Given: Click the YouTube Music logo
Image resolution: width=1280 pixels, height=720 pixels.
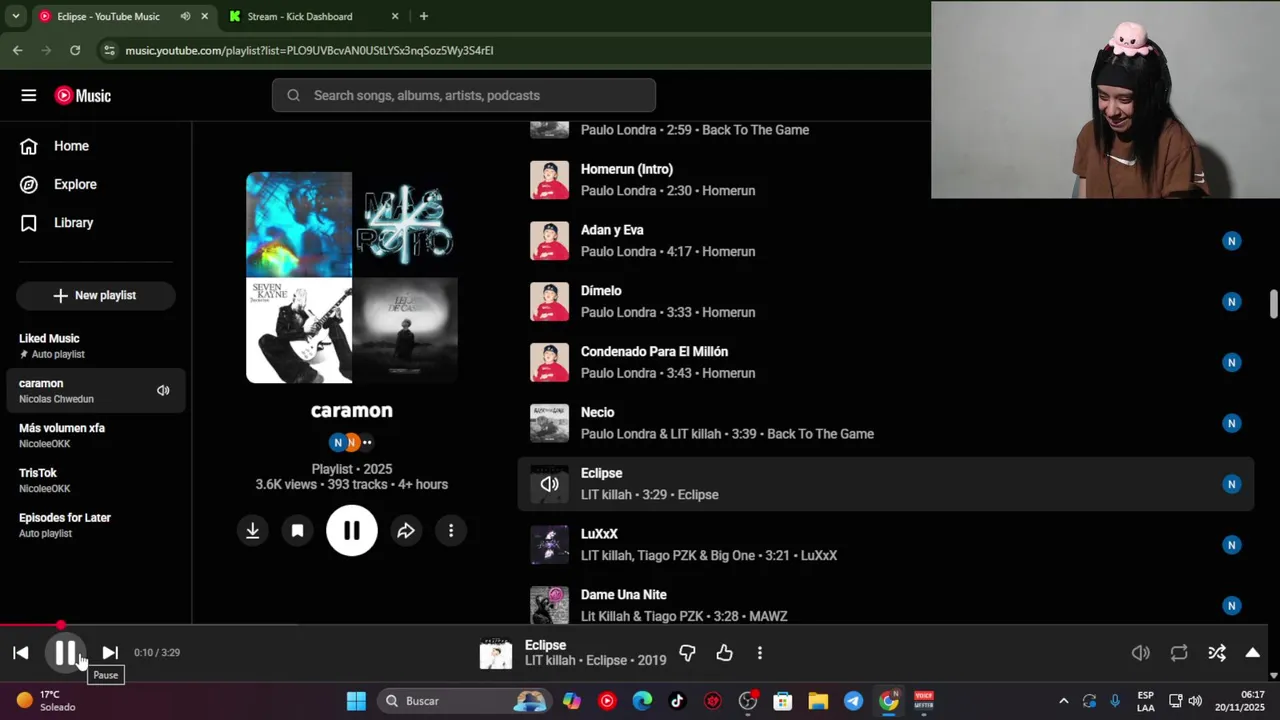Looking at the screenshot, I should (x=83, y=96).
